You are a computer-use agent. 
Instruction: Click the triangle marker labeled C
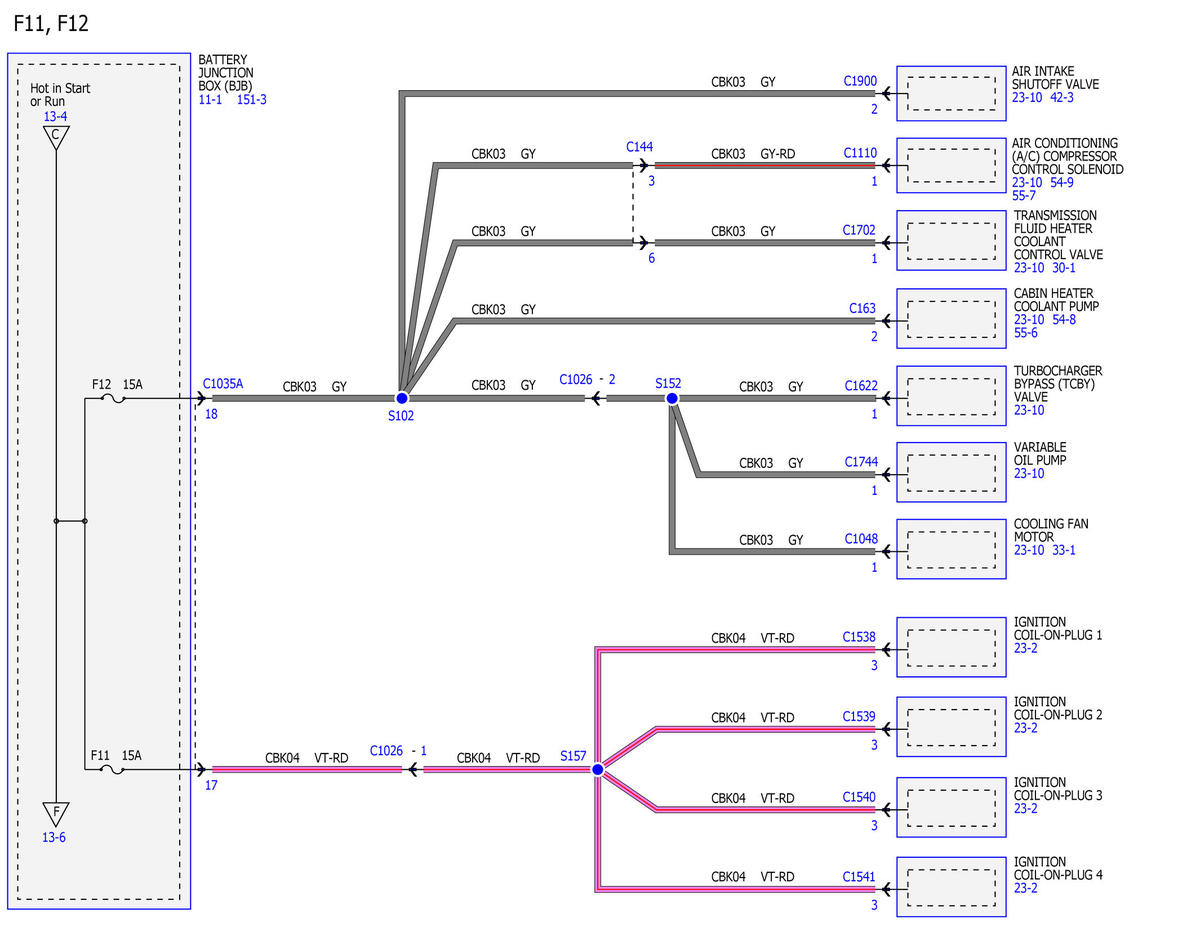[x=56, y=138]
